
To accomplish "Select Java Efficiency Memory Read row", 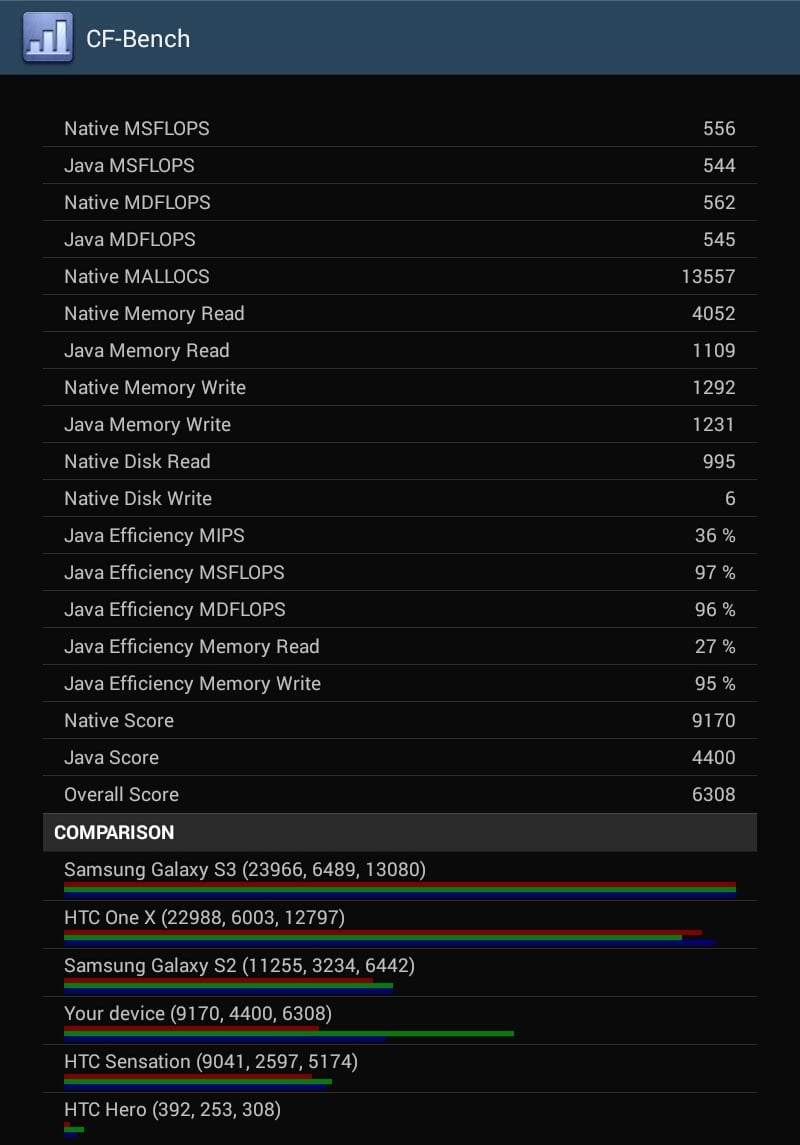I will (x=400, y=646).
